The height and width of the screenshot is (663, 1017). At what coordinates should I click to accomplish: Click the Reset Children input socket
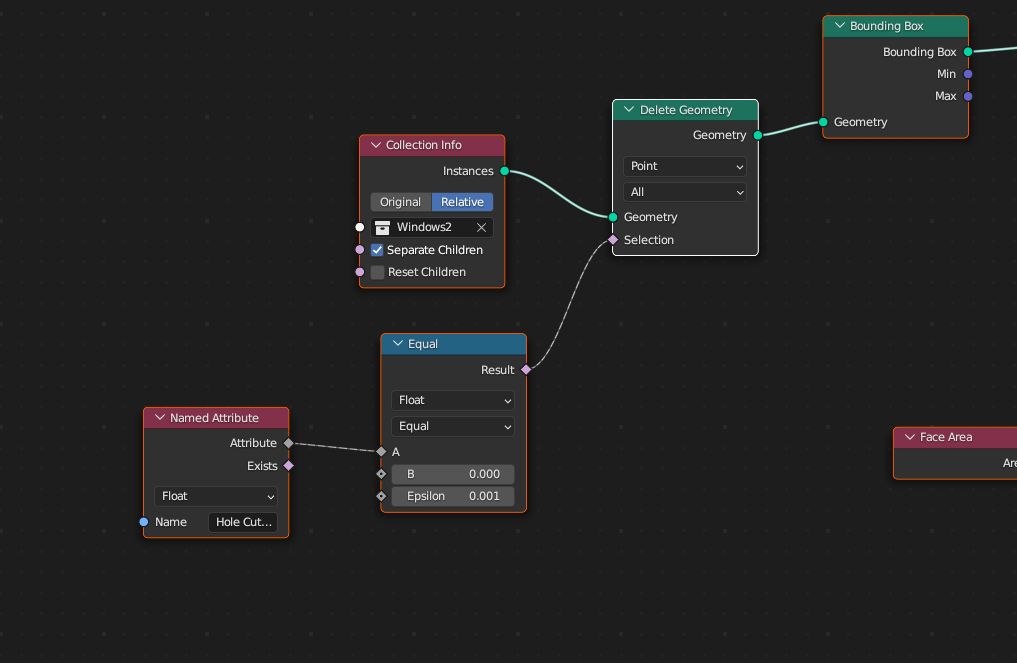click(360, 272)
